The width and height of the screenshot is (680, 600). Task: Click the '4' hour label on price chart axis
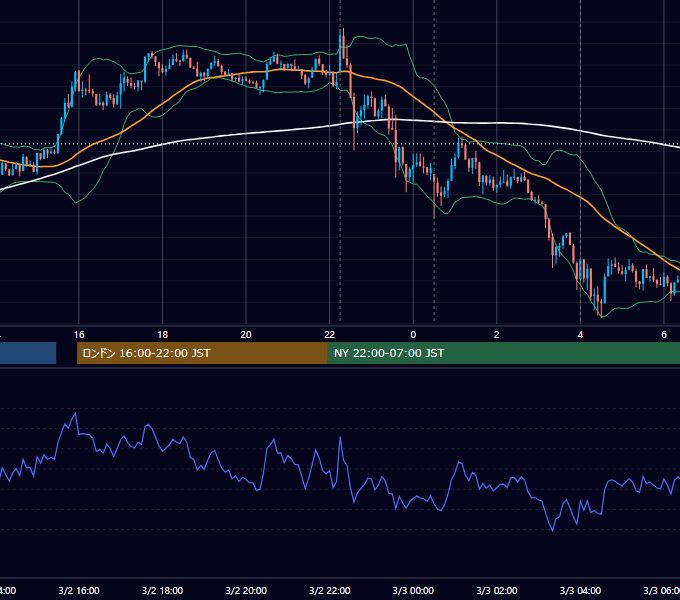coord(580,334)
